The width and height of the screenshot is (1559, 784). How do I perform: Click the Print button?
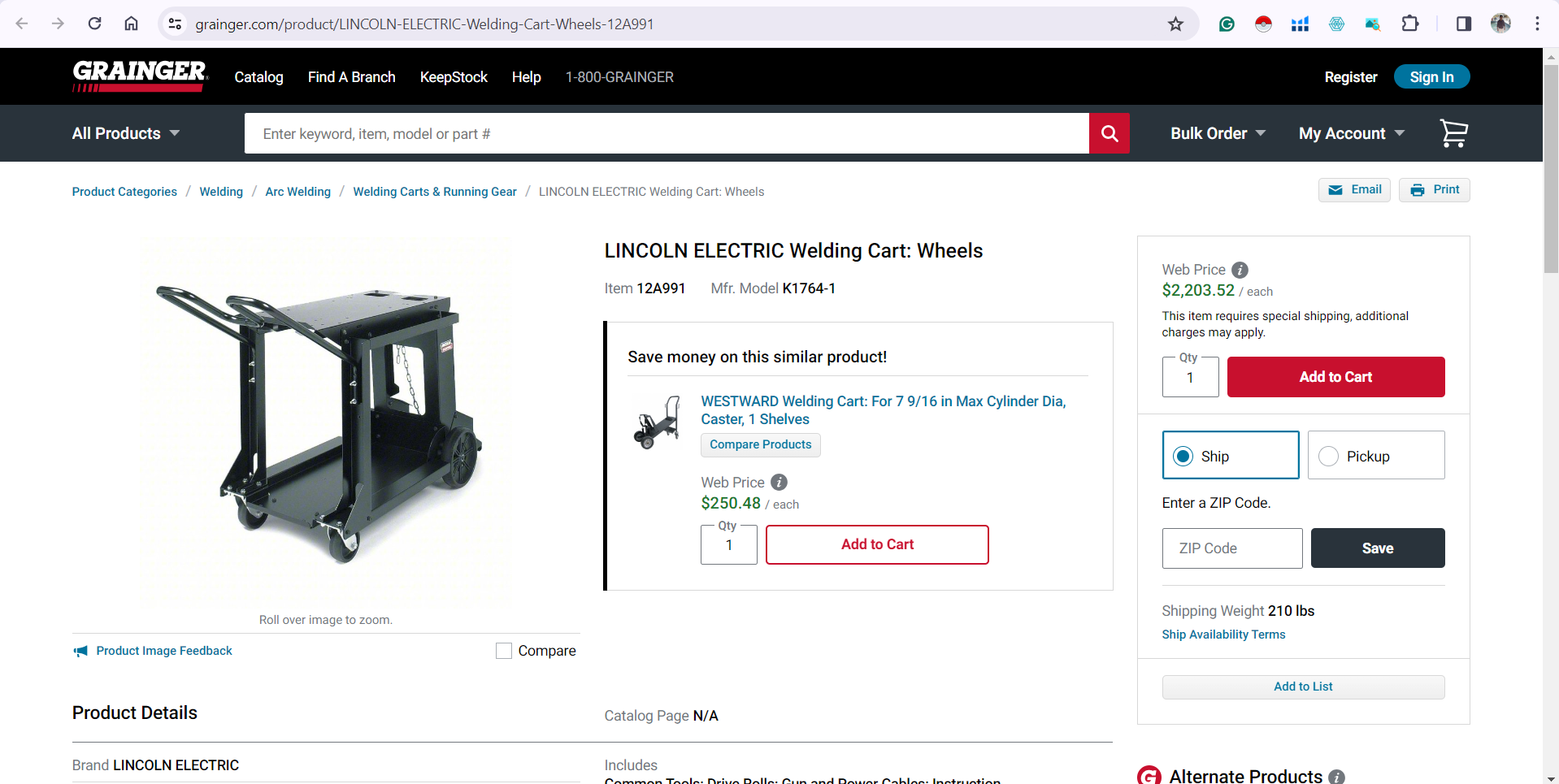(x=1434, y=190)
